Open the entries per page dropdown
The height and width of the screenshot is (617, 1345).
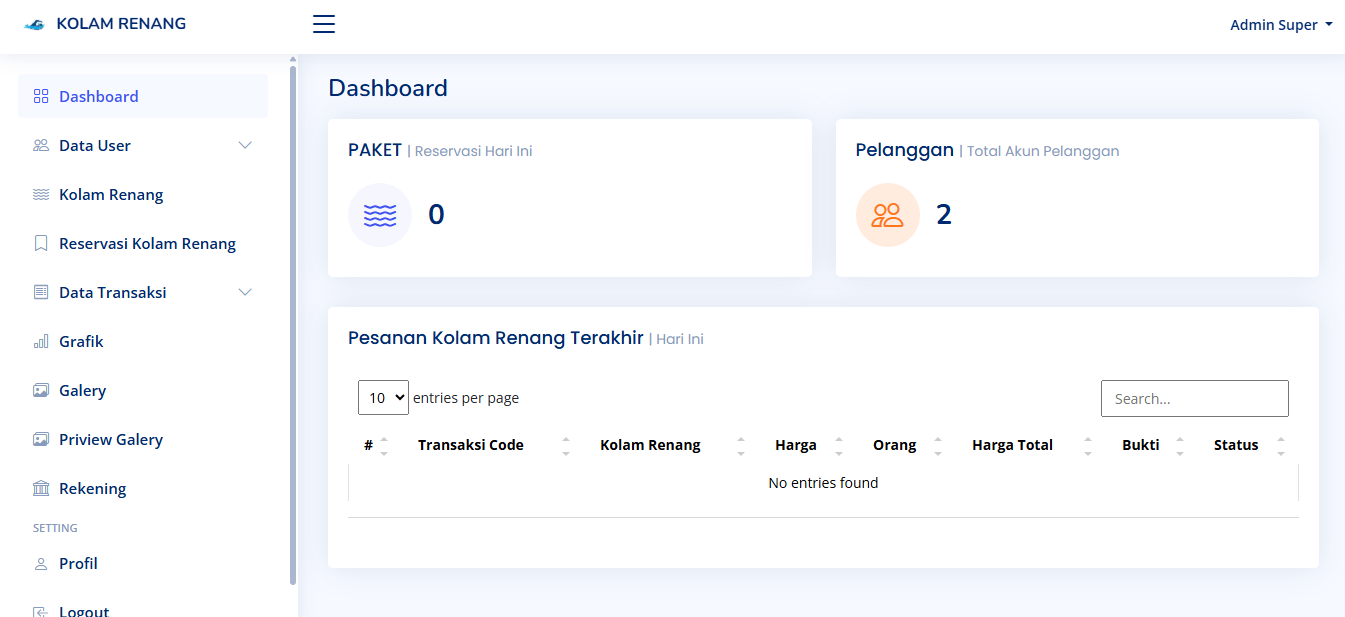pos(383,397)
